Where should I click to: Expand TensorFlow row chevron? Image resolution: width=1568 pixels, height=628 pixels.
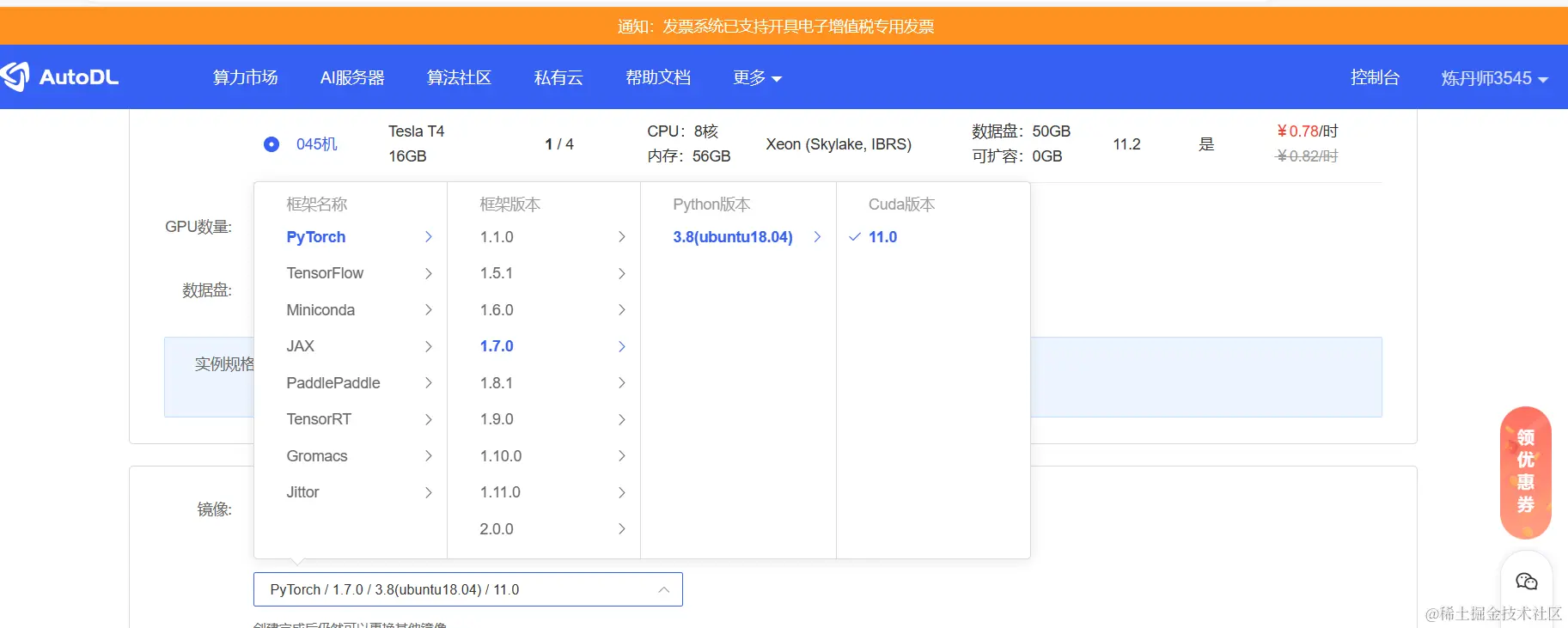pyautogui.click(x=429, y=273)
